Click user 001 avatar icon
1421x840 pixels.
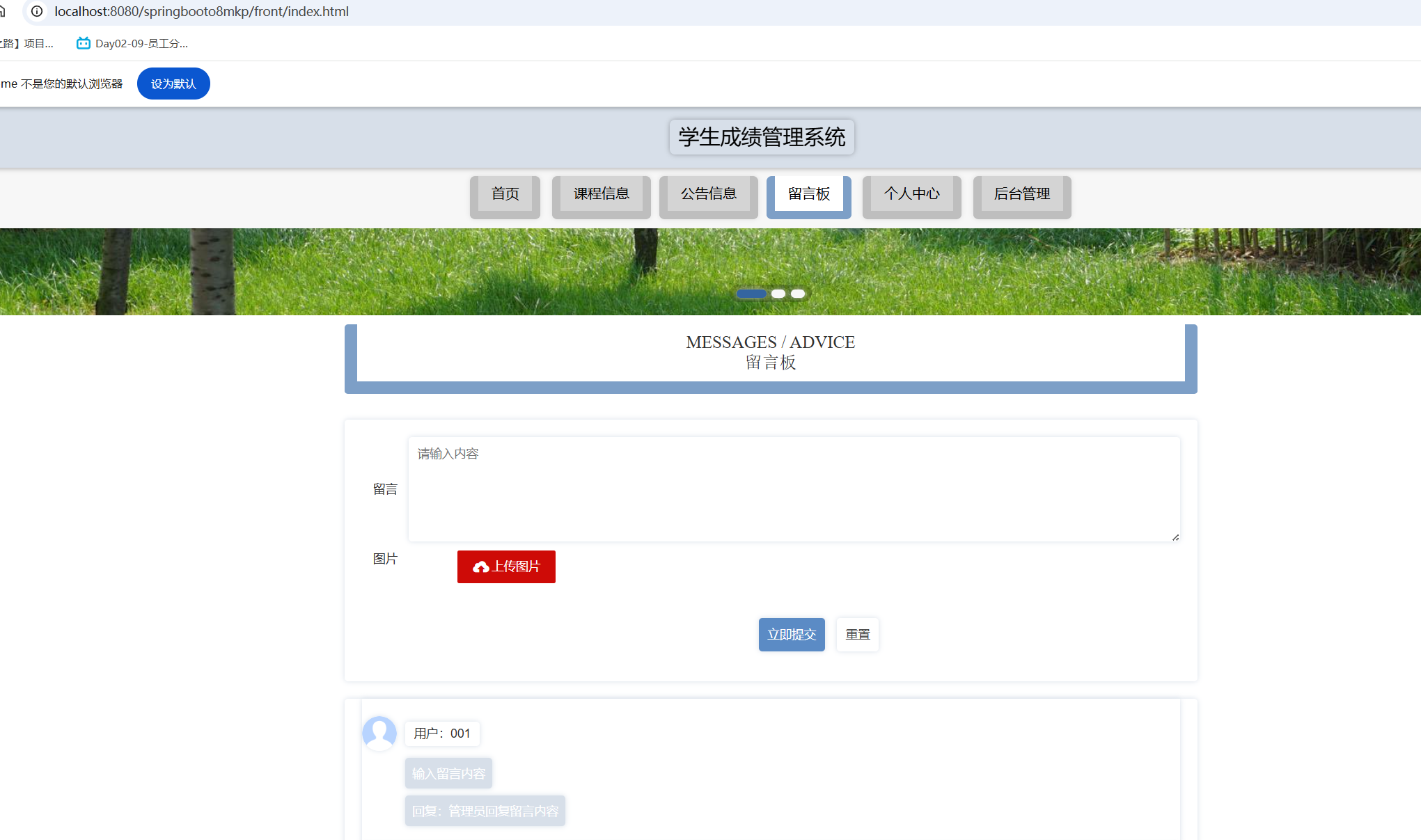point(379,733)
